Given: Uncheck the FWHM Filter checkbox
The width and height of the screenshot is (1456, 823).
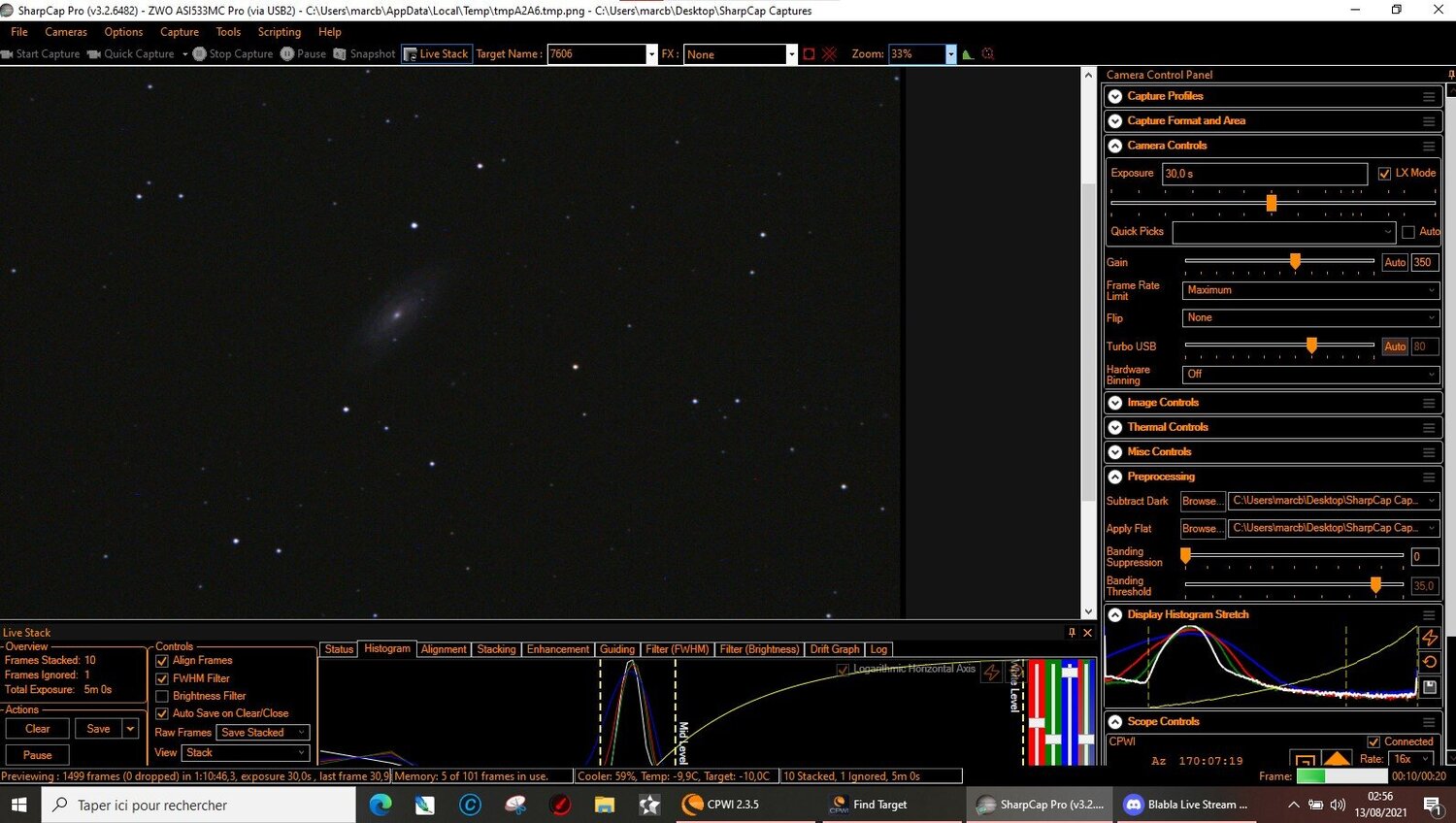Looking at the screenshot, I should 162,678.
